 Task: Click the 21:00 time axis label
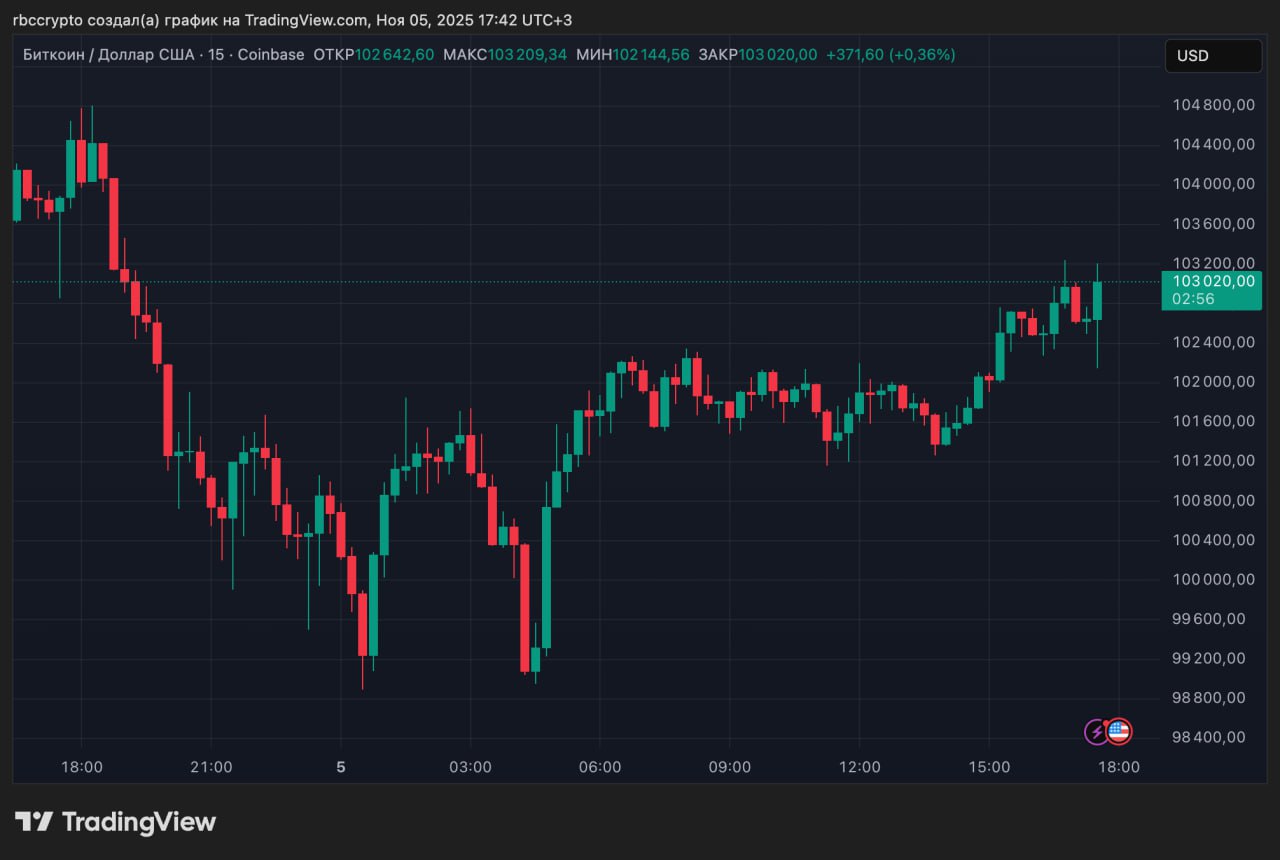click(211, 767)
